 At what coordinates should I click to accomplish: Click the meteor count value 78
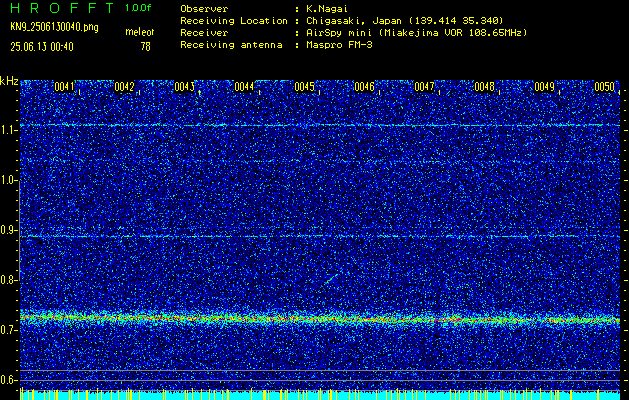(146, 47)
